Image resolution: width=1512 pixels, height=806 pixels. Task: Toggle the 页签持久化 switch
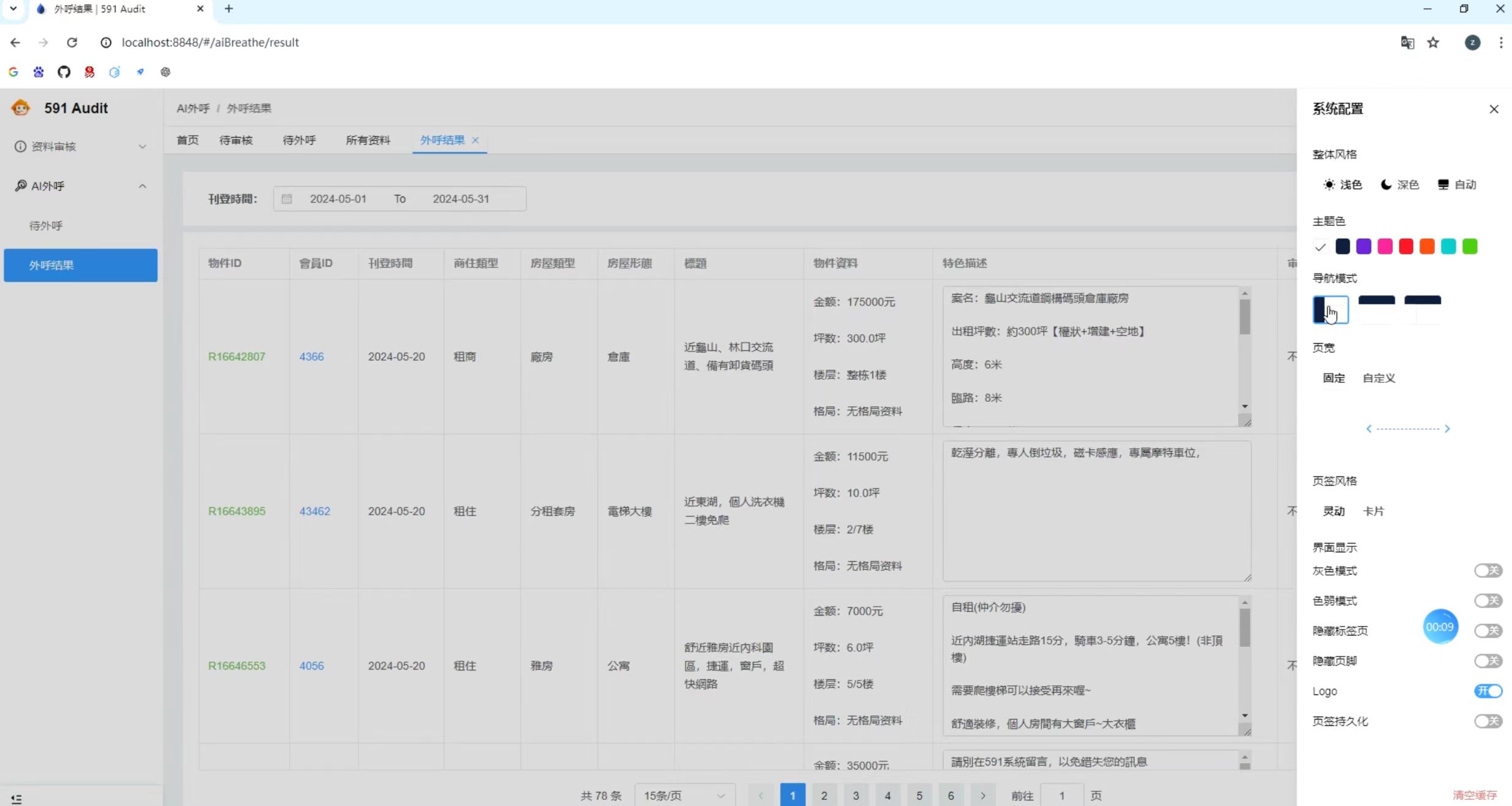(x=1488, y=721)
